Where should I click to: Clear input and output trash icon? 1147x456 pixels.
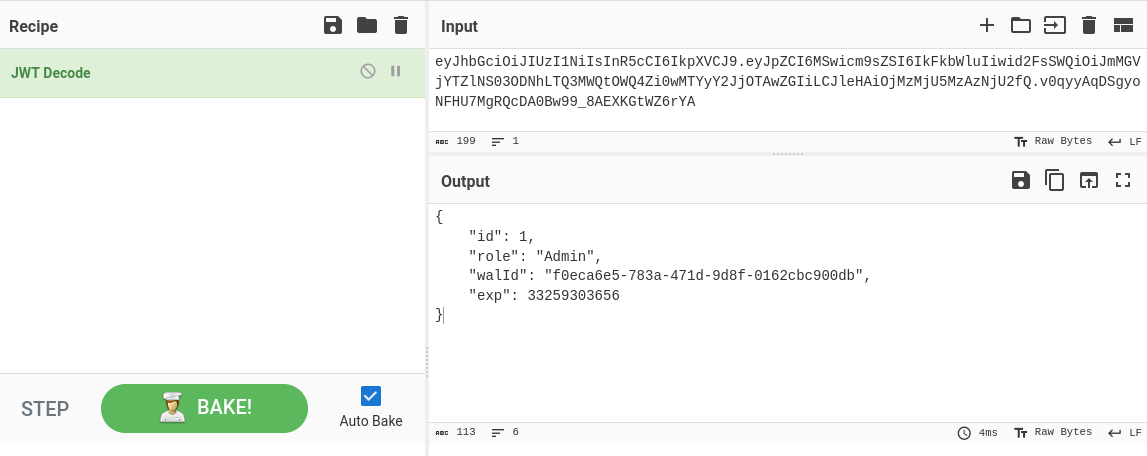[x=1088, y=26]
